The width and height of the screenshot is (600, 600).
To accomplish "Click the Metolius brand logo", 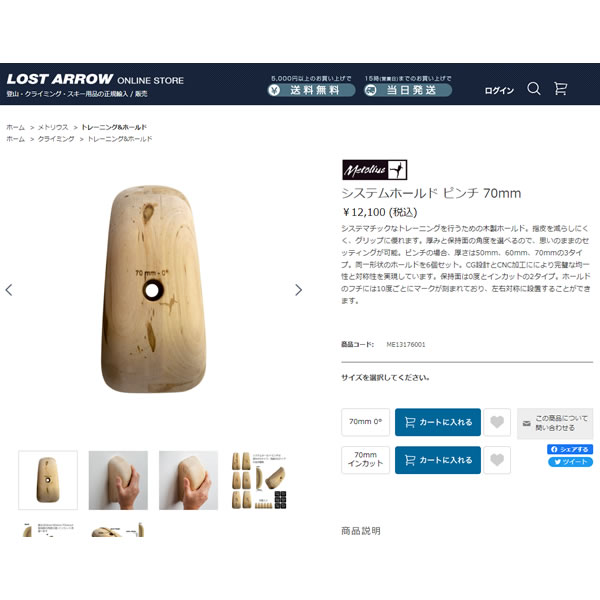I will pos(375,170).
